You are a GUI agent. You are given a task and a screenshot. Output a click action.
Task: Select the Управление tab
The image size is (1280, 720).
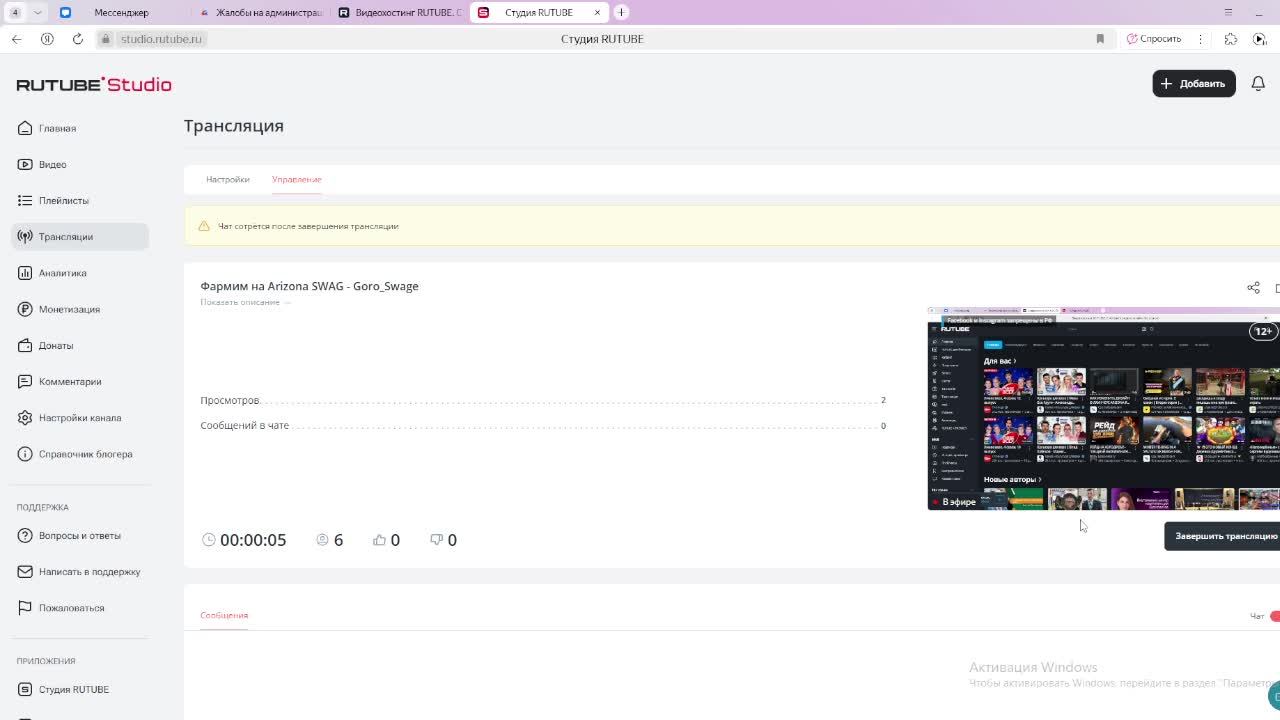[297, 180]
